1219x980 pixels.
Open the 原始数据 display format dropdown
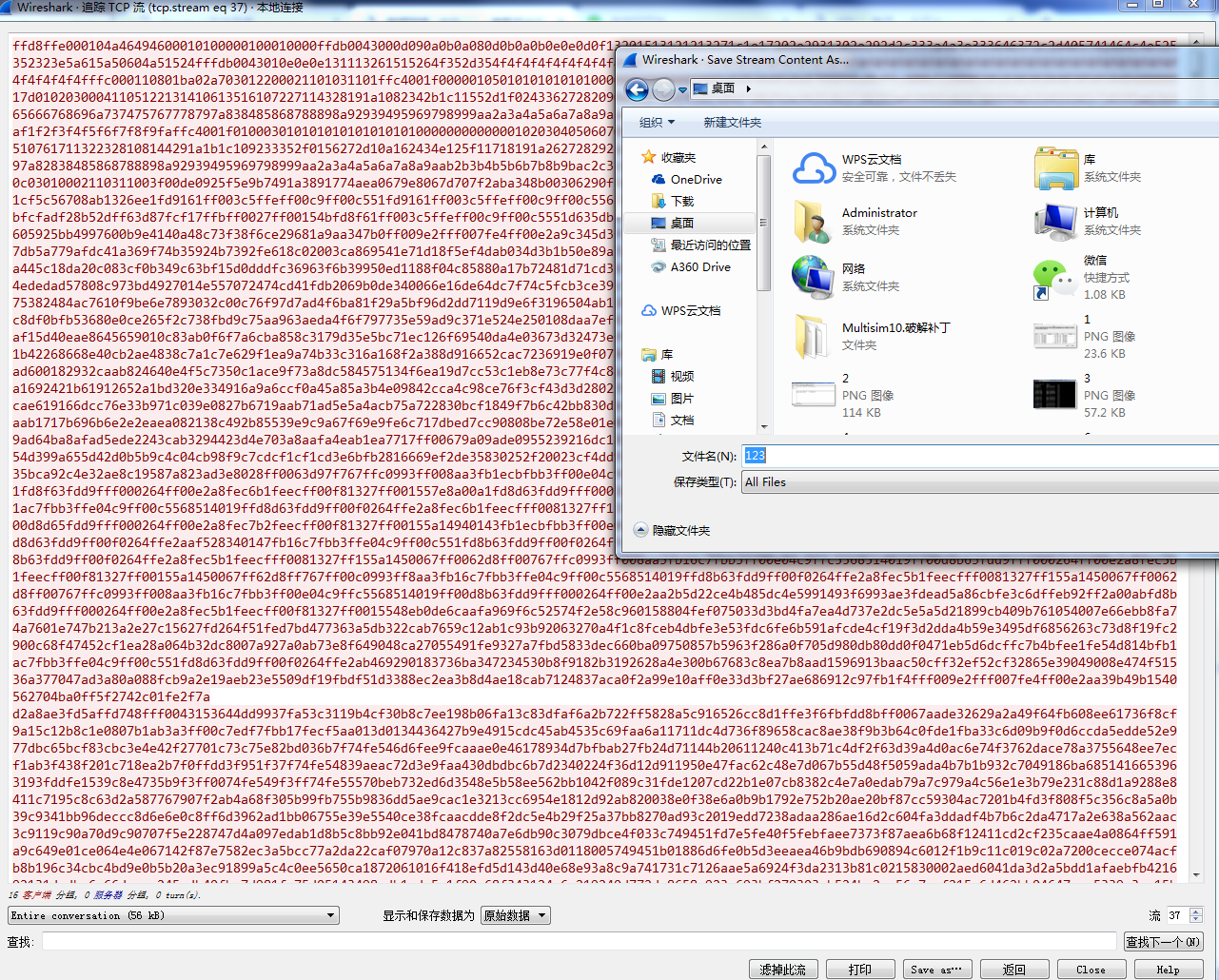click(x=516, y=915)
